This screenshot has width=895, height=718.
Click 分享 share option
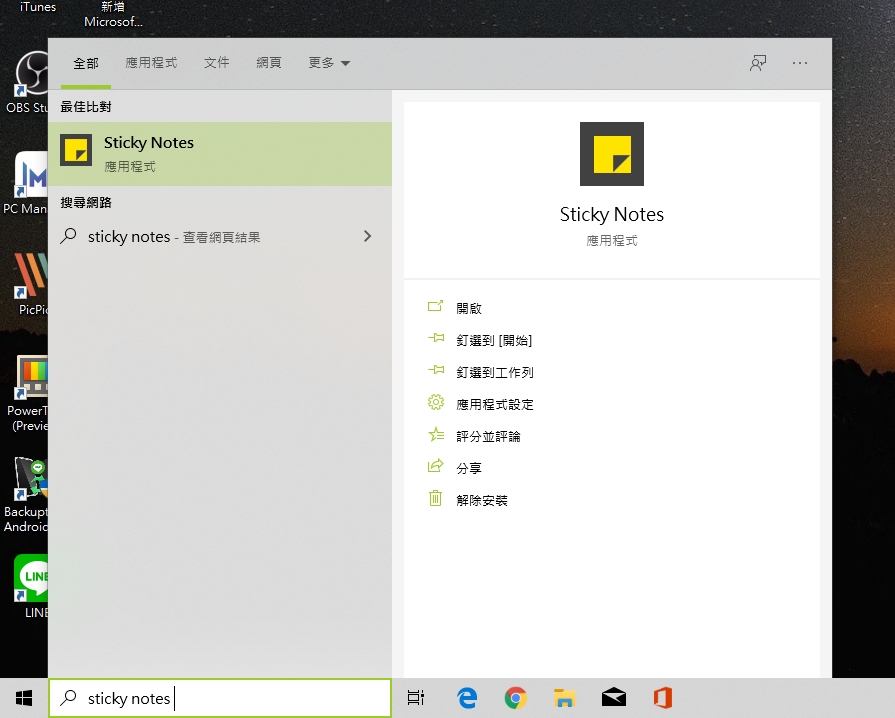pos(469,468)
